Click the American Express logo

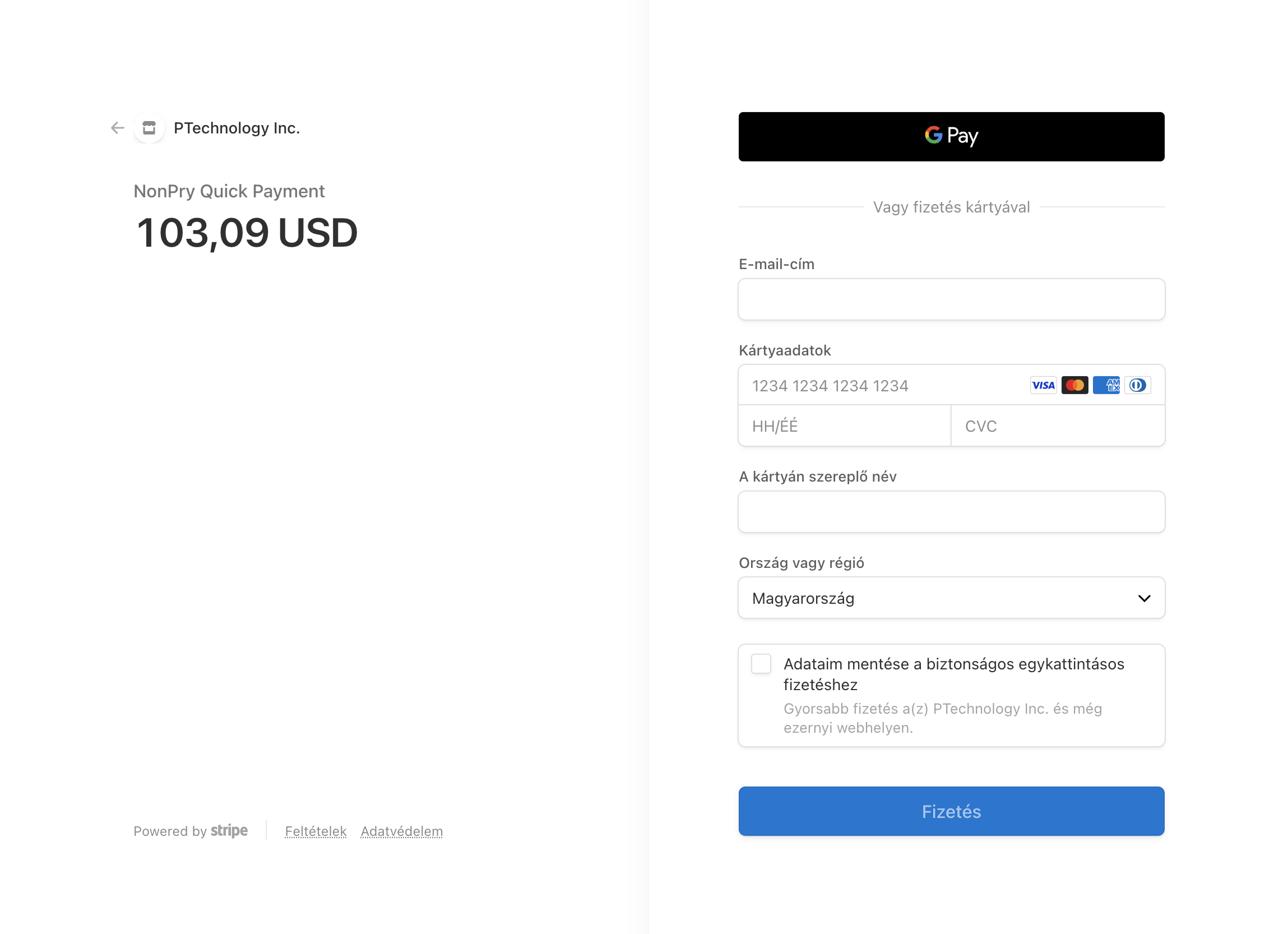1106,385
